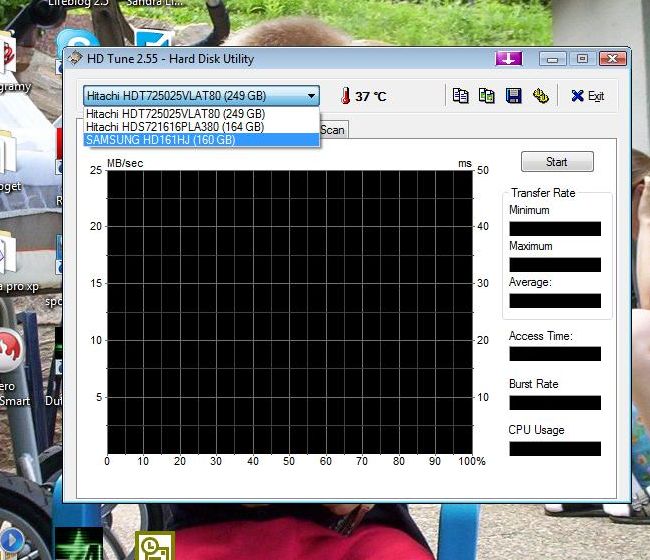Save screenshot floppy disk icon
This screenshot has width=650, height=560.
click(514, 96)
